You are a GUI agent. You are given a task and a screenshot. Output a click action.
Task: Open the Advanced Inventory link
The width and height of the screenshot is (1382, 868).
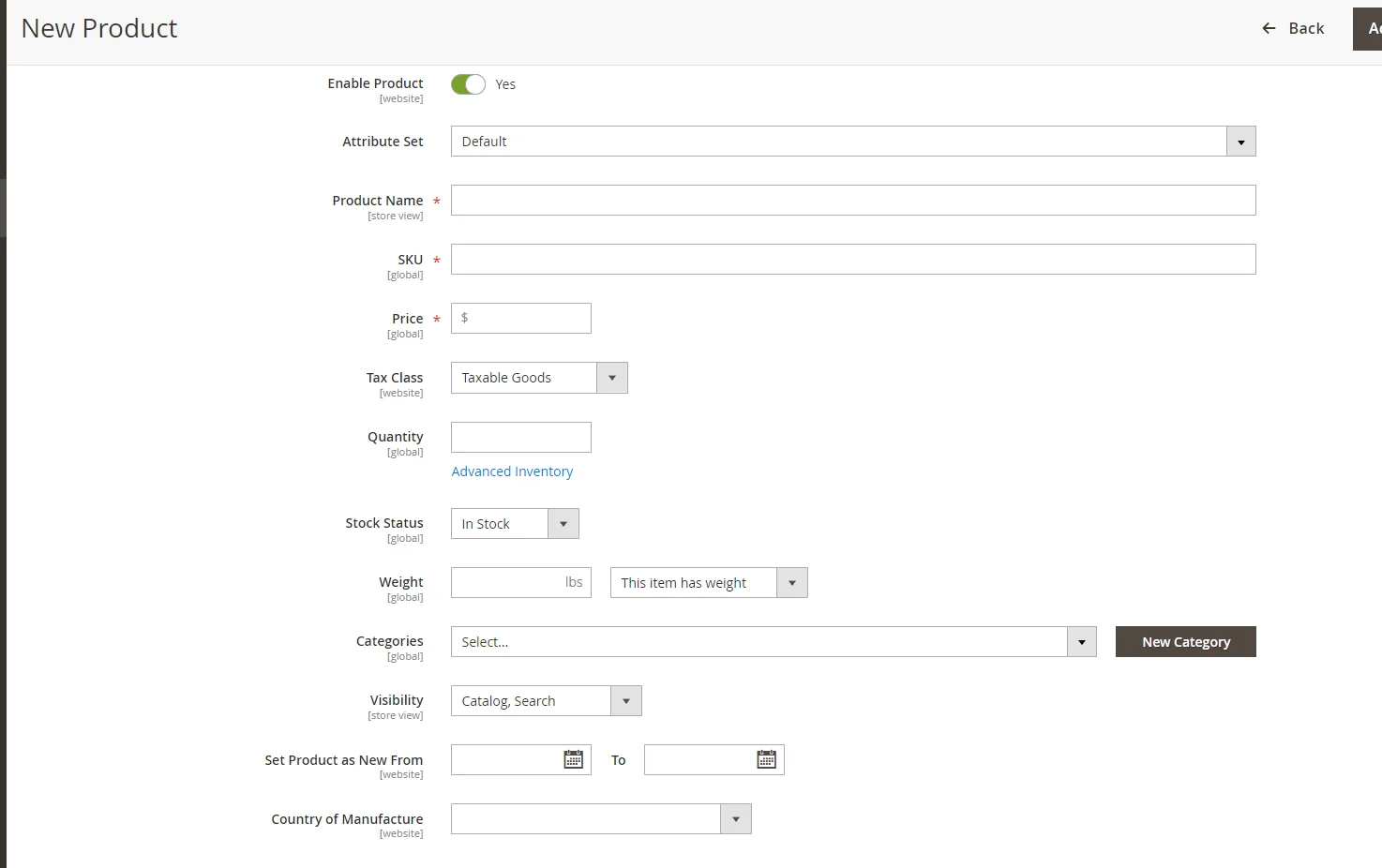point(512,471)
